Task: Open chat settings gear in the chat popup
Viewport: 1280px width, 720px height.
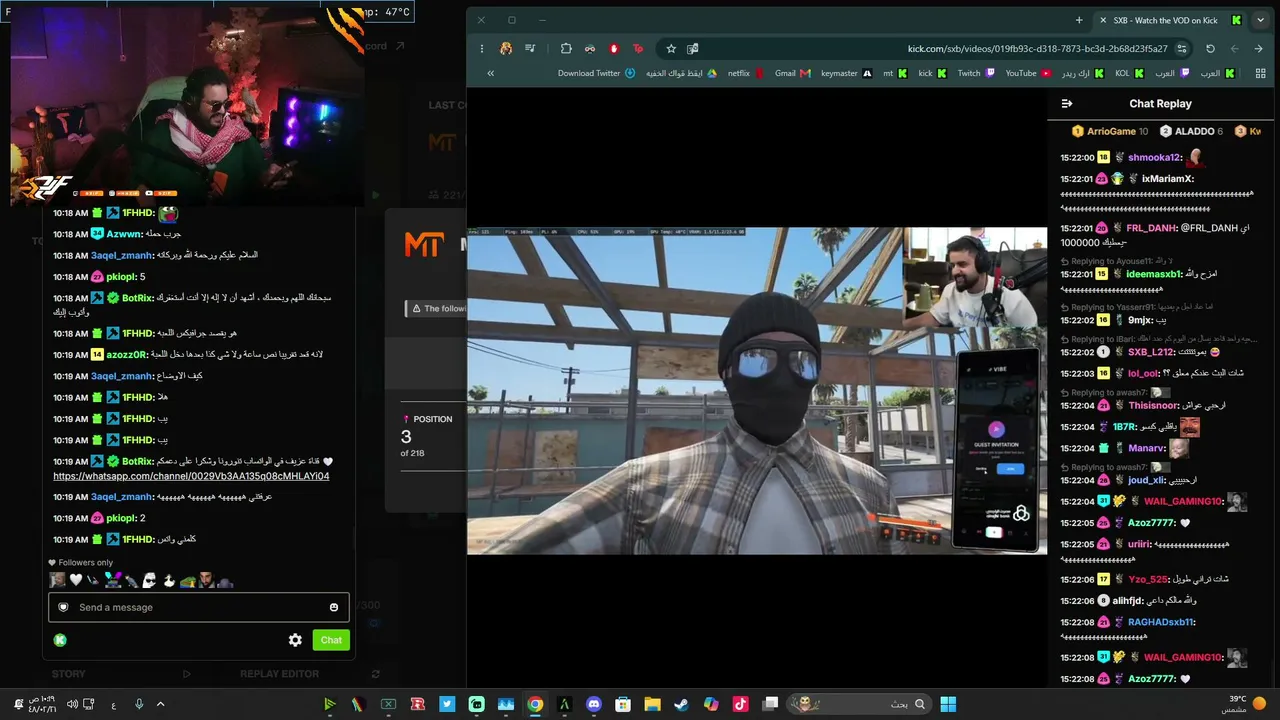Action: [295, 640]
